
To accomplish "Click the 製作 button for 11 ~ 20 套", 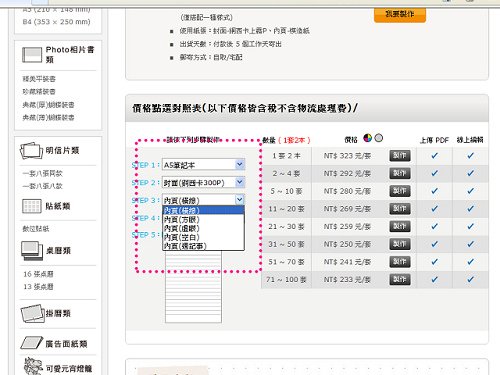I will [400, 209].
